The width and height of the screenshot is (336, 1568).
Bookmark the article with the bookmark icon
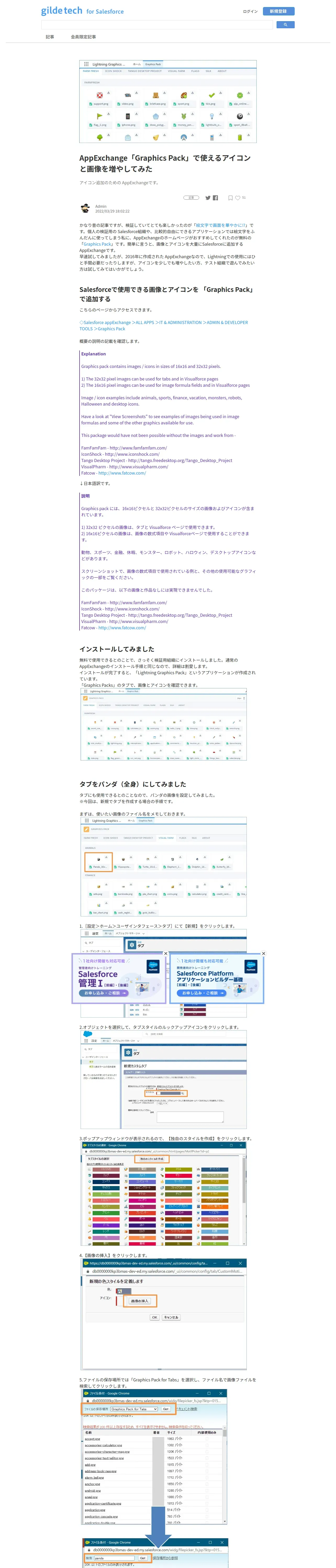pyautogui.click(x=231, y=198)
